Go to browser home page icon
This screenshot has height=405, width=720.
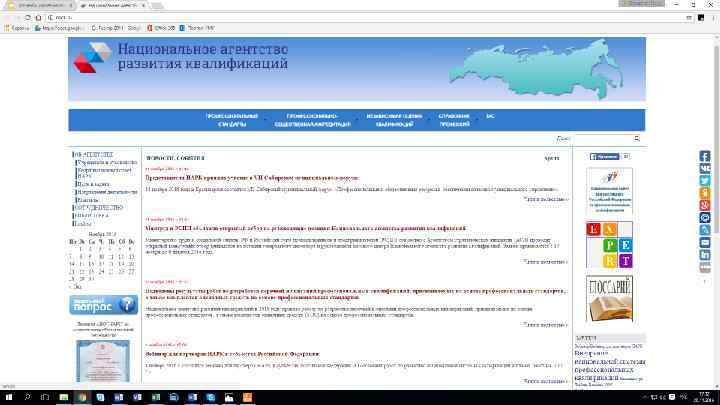coord(39,17)
